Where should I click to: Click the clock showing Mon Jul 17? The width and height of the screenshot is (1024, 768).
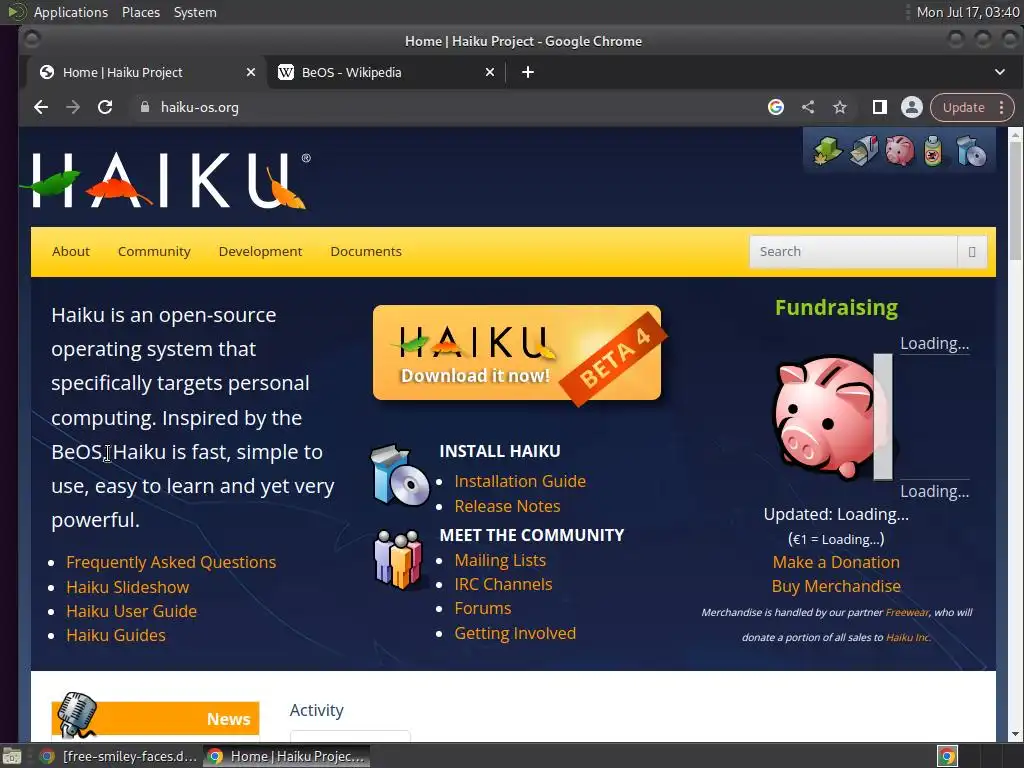968,12
